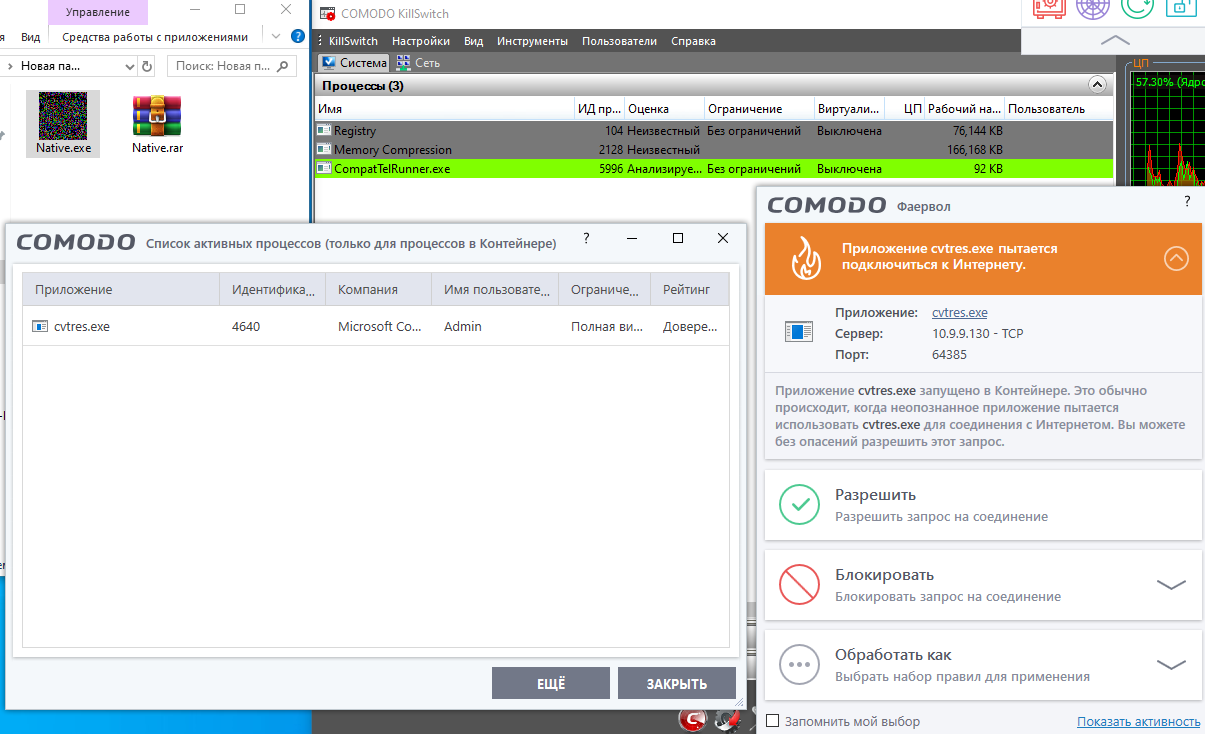
Task: Open the Показать активность link
Action: [1138, 721]
